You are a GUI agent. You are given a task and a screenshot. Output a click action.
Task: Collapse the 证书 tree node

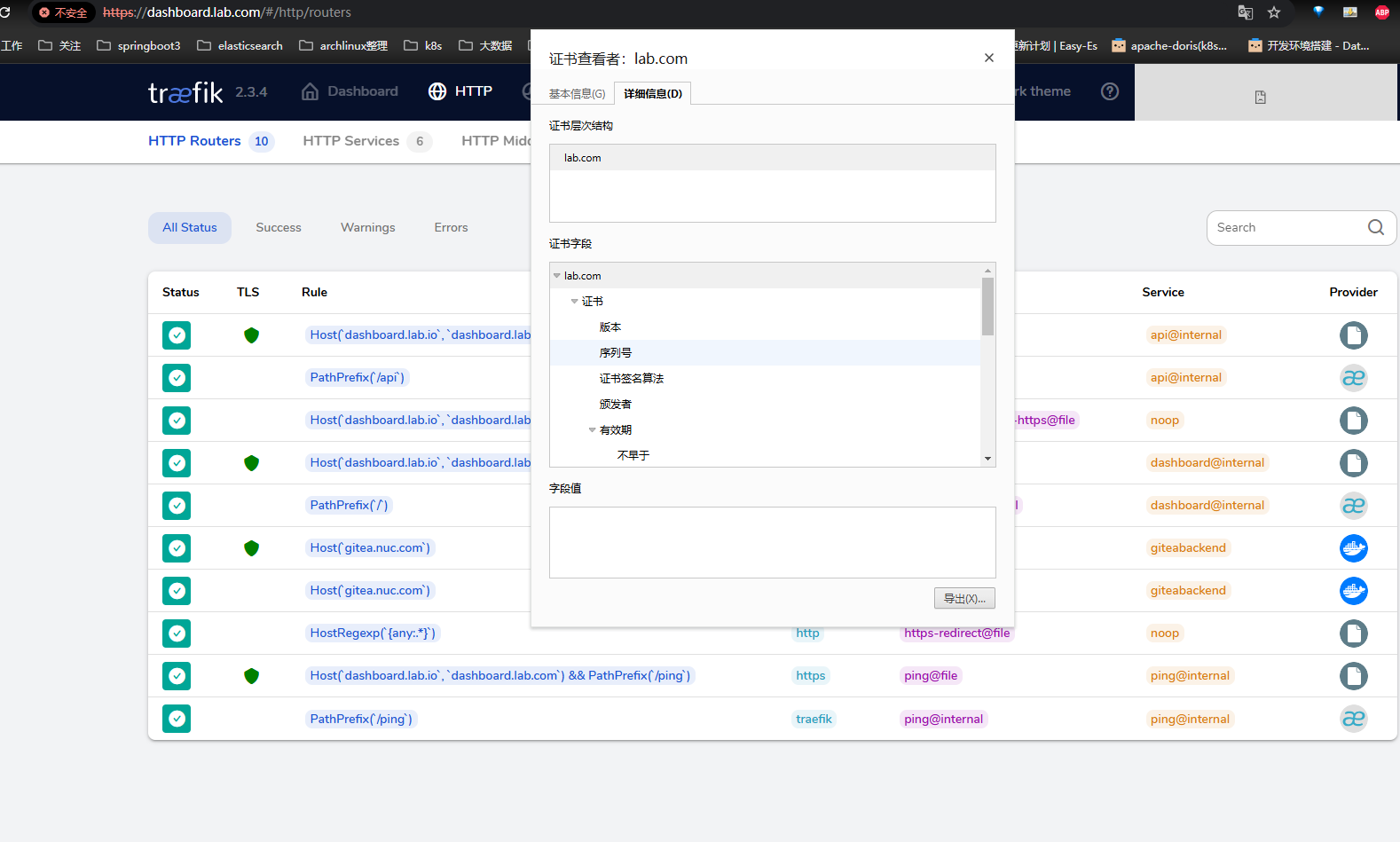(x=575, y=302)
